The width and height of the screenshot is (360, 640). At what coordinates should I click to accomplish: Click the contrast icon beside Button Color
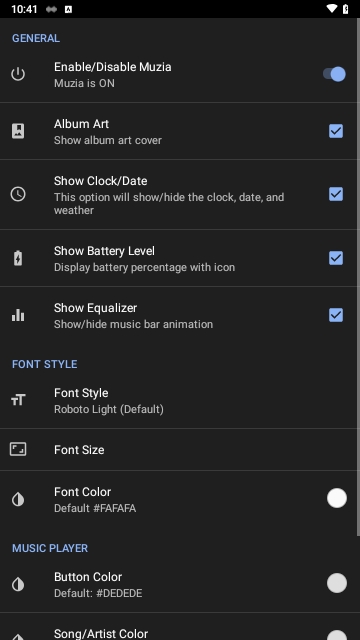pos(18,584)
